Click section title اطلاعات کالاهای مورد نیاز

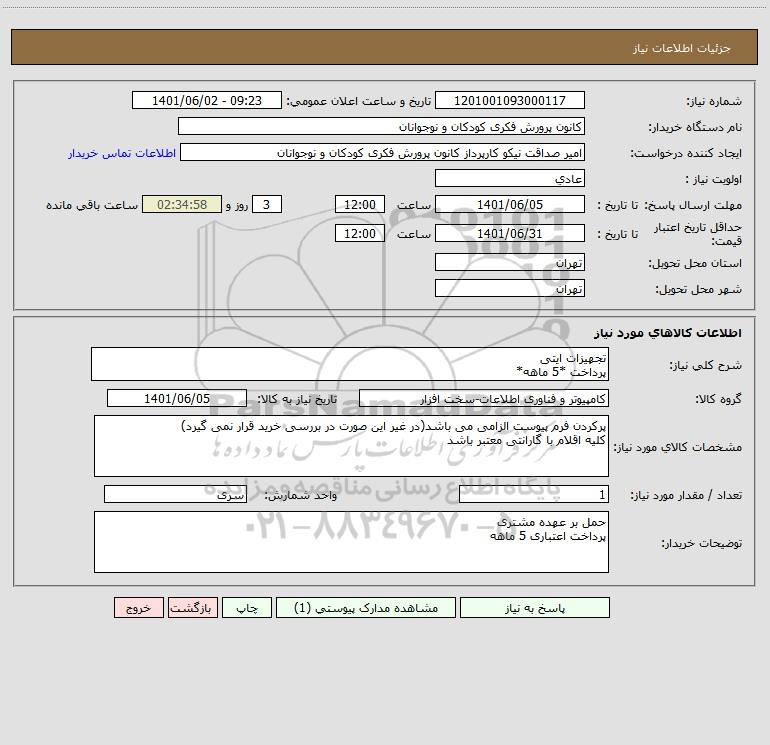[x=668, y=333]
